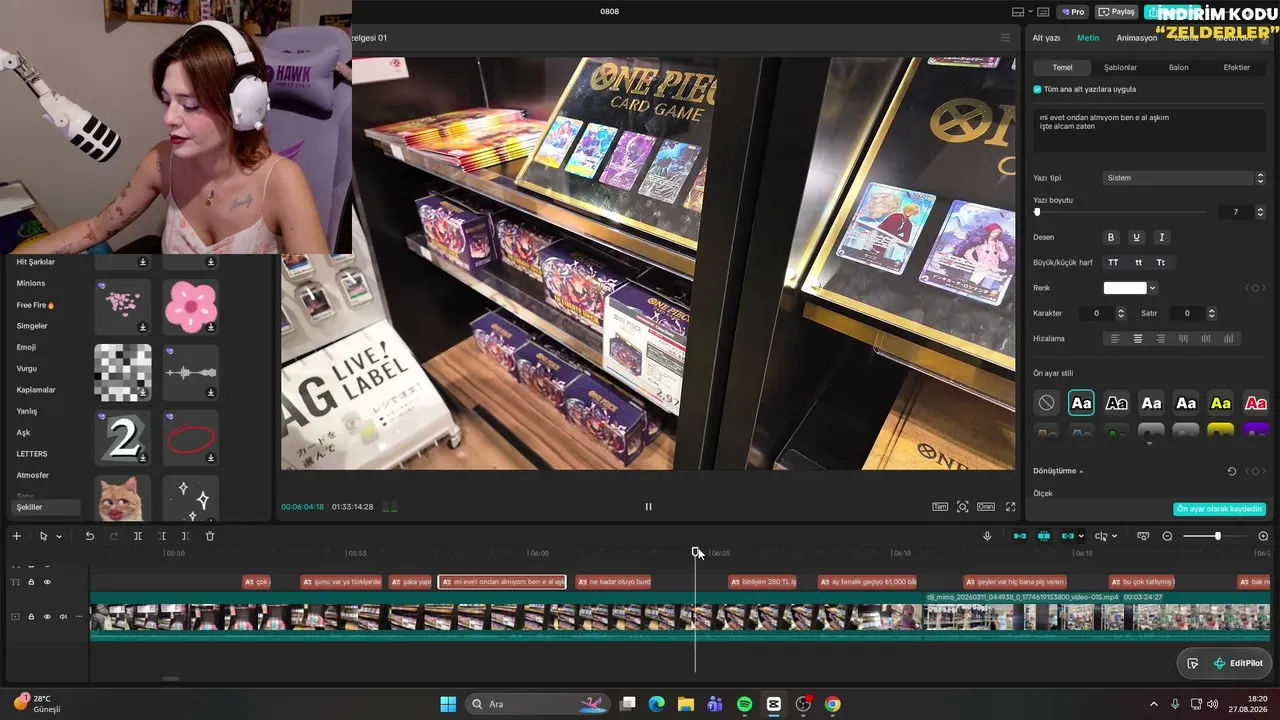
Task: Click 'Ön ayar olarak kaydedin' button
Action: pos(1220,509)
